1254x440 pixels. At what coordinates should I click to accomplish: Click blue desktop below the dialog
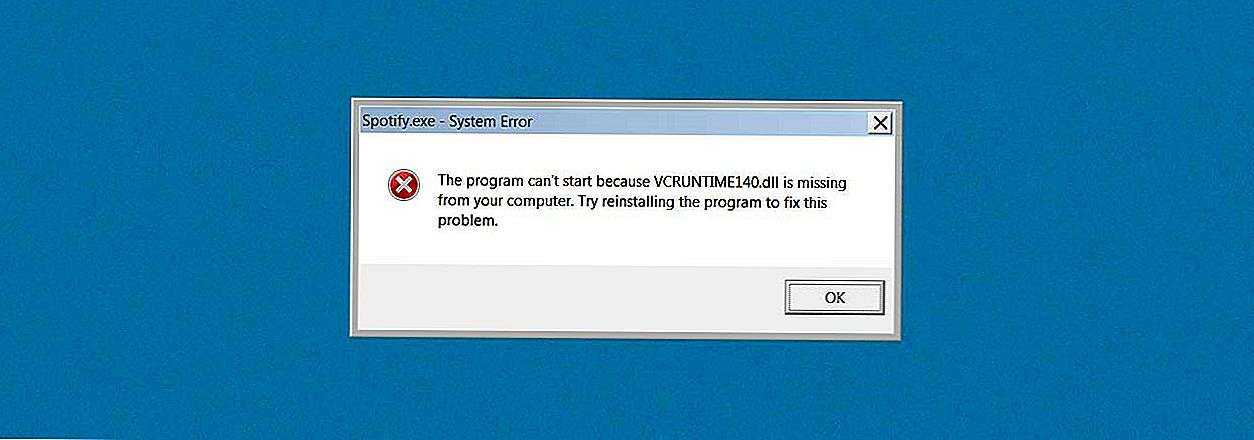627,388
